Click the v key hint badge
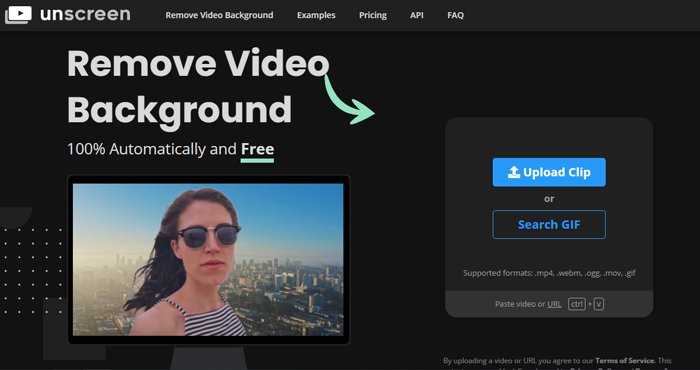 coord(599,304)
